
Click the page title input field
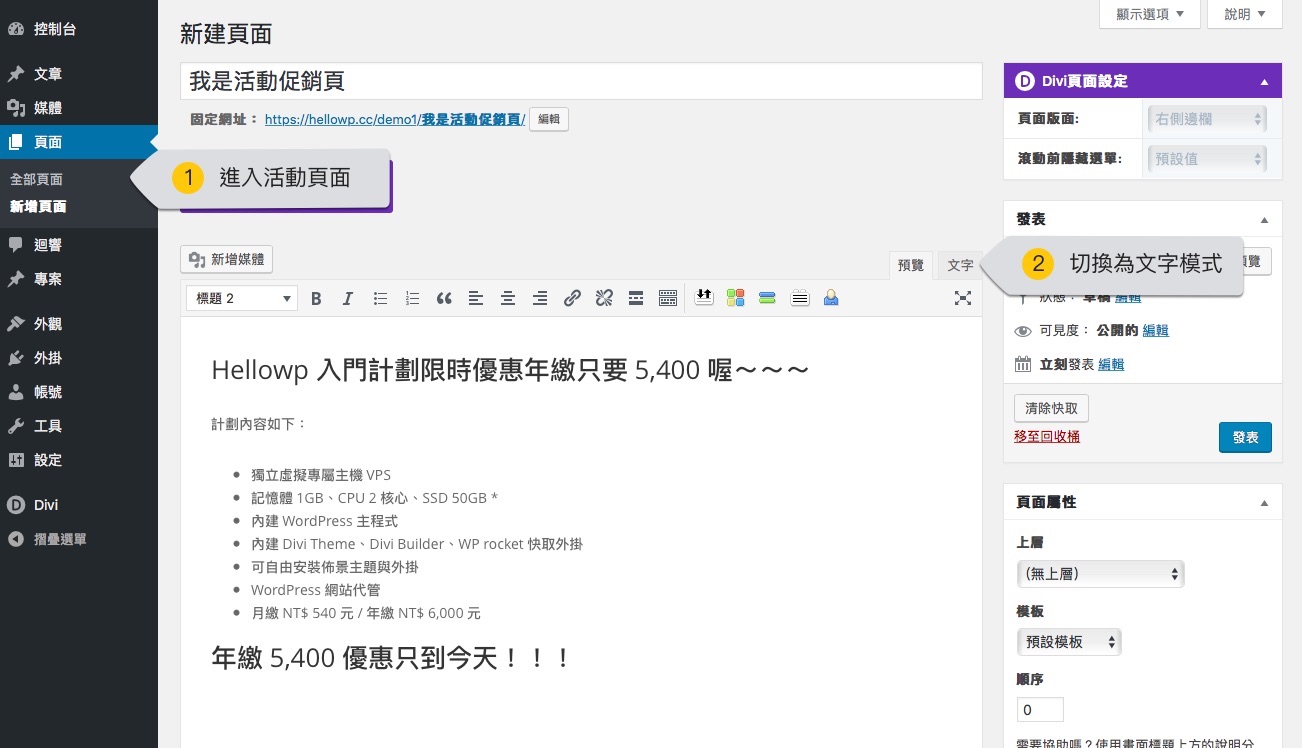click(581, 81)
